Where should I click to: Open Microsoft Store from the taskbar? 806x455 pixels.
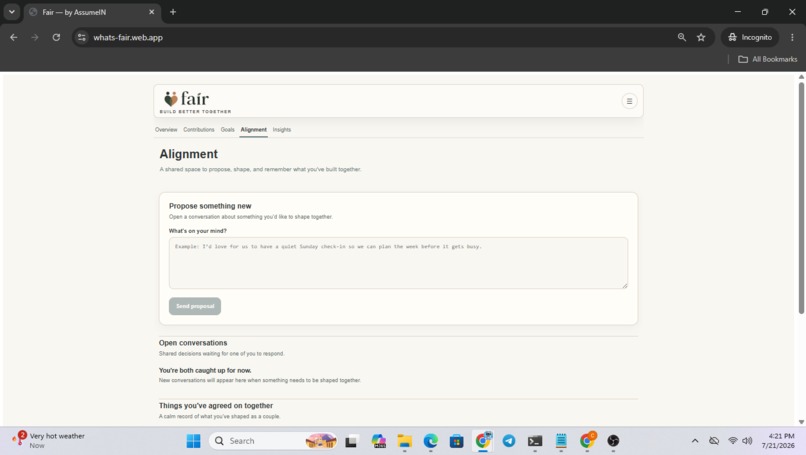(456, 441)
